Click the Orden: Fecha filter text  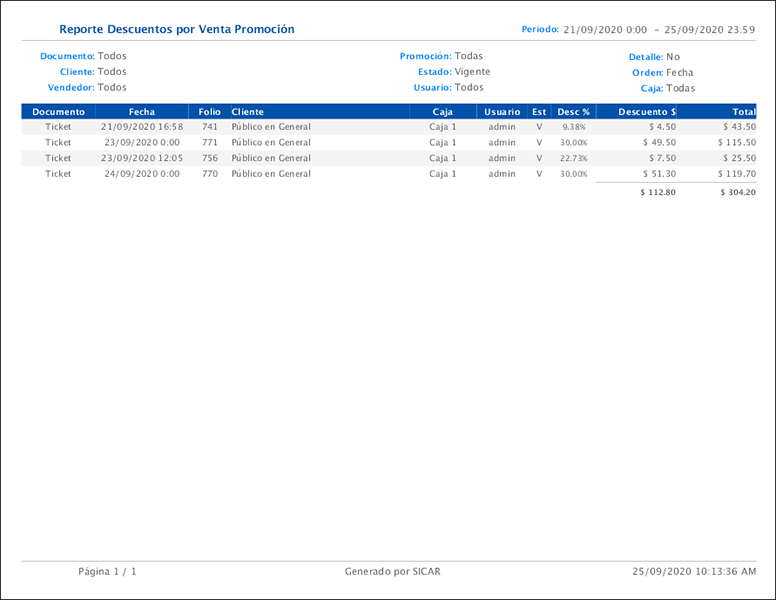click(x=662, y=73)
